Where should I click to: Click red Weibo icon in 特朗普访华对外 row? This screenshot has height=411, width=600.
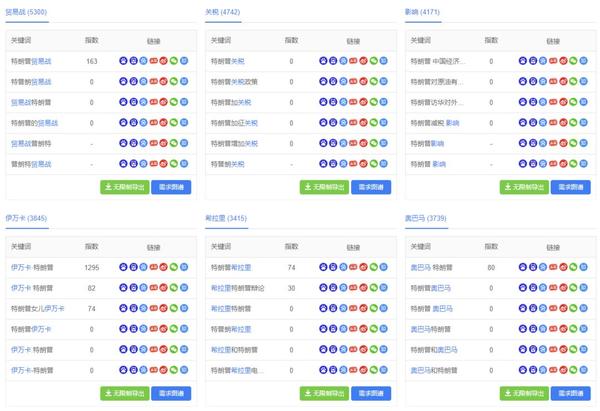[563, 102]
